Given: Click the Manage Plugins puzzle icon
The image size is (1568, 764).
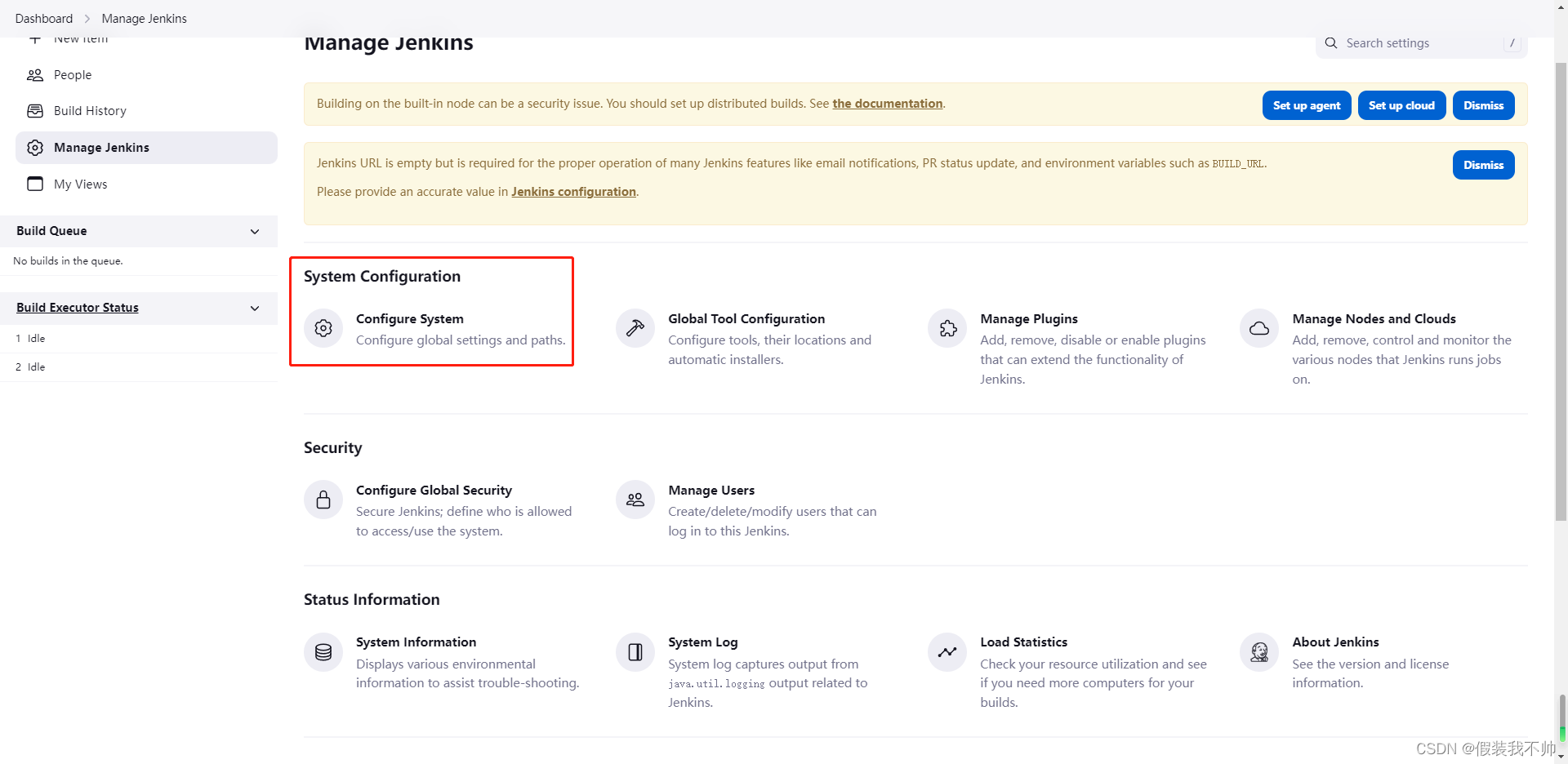Looking at the screenshot, I should [947, 328].
